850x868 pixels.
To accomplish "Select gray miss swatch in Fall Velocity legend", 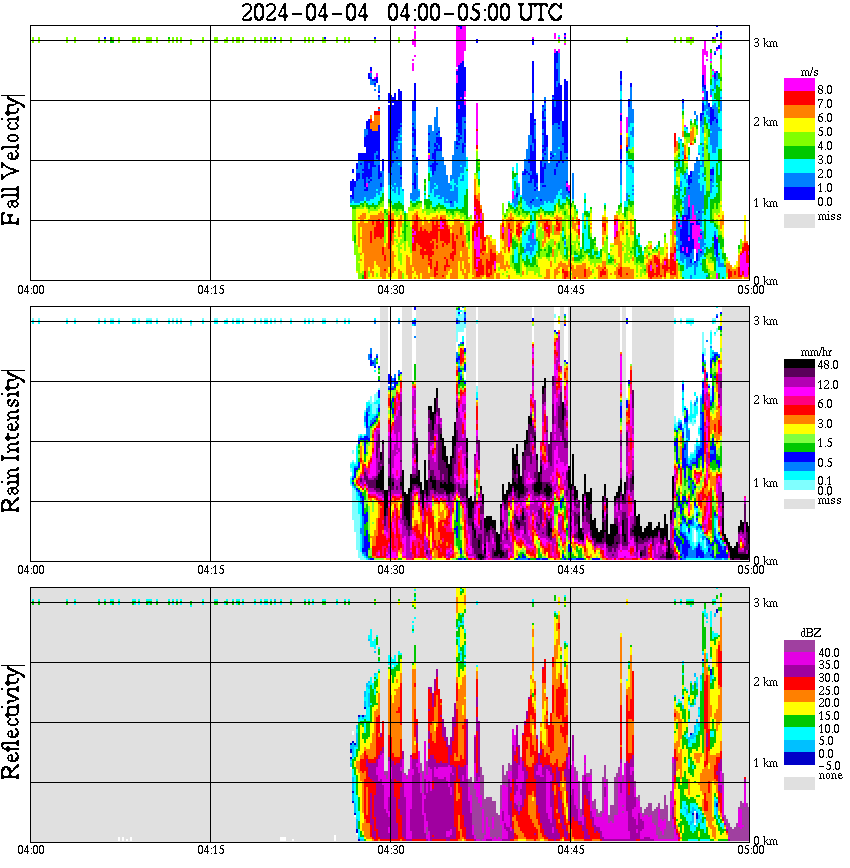I will click(x=799, y=221).
